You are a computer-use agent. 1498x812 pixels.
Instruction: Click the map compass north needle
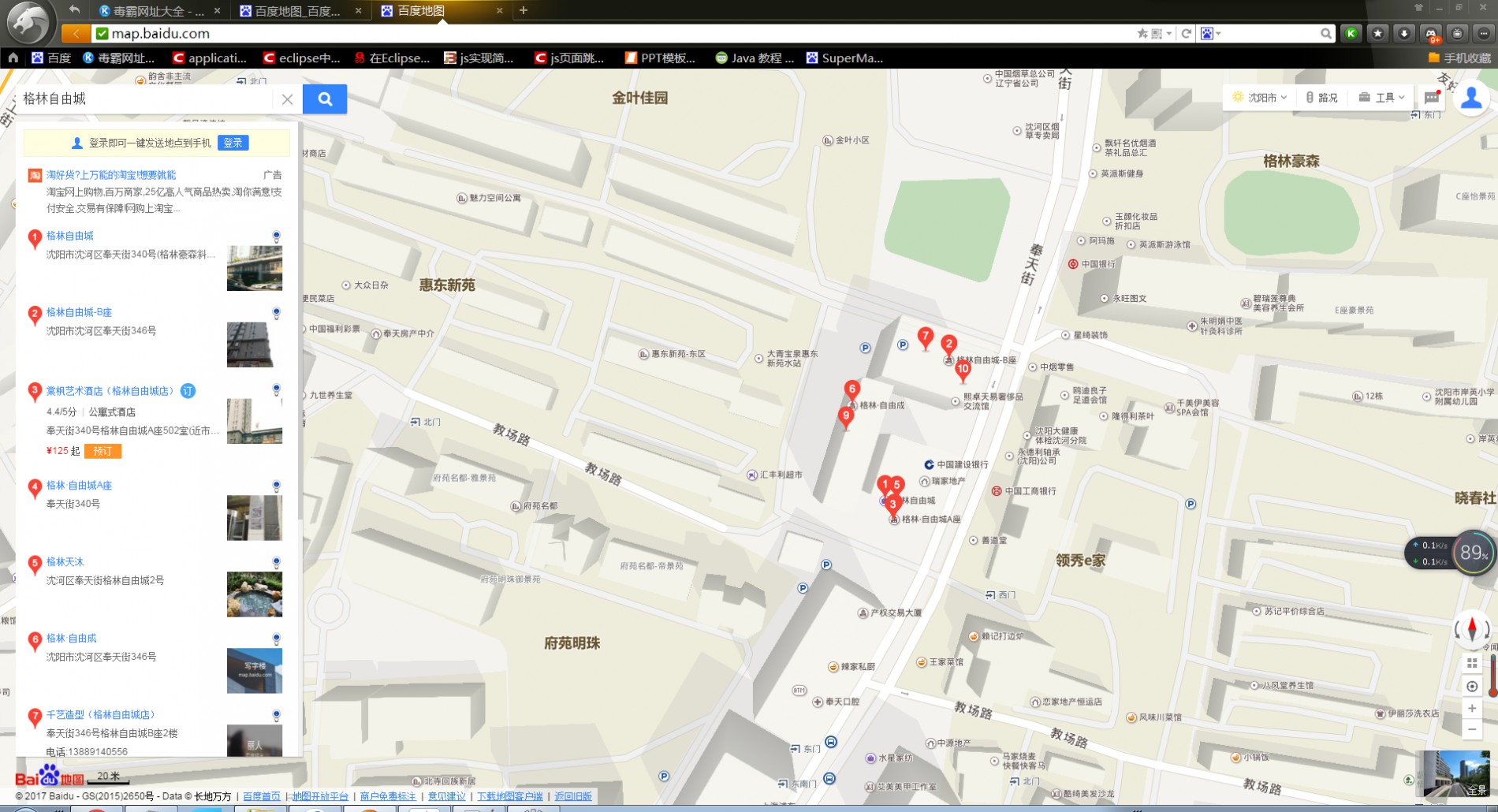tap(1472, 629)
